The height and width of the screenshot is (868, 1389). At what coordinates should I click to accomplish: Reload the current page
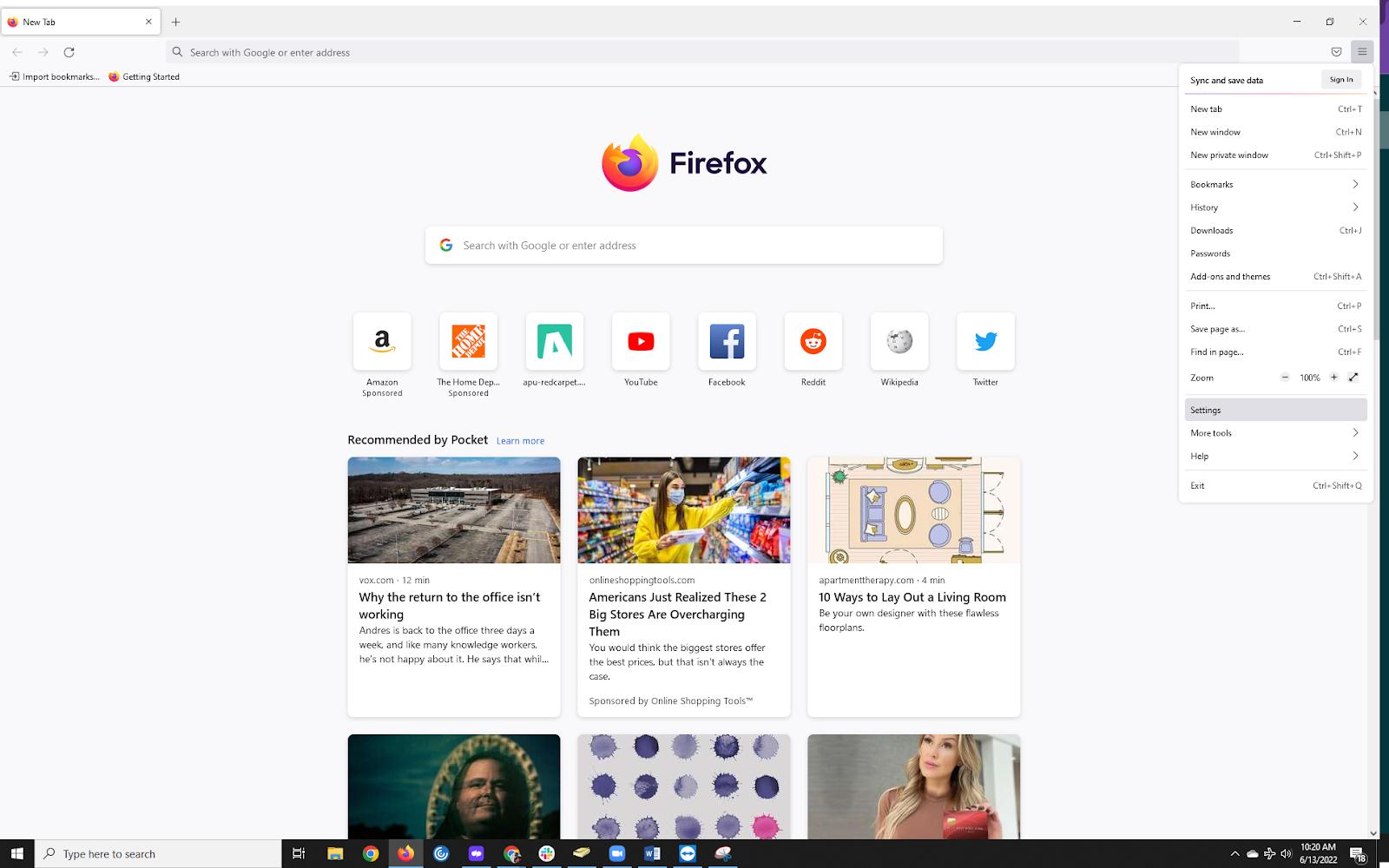coord(69,52)
